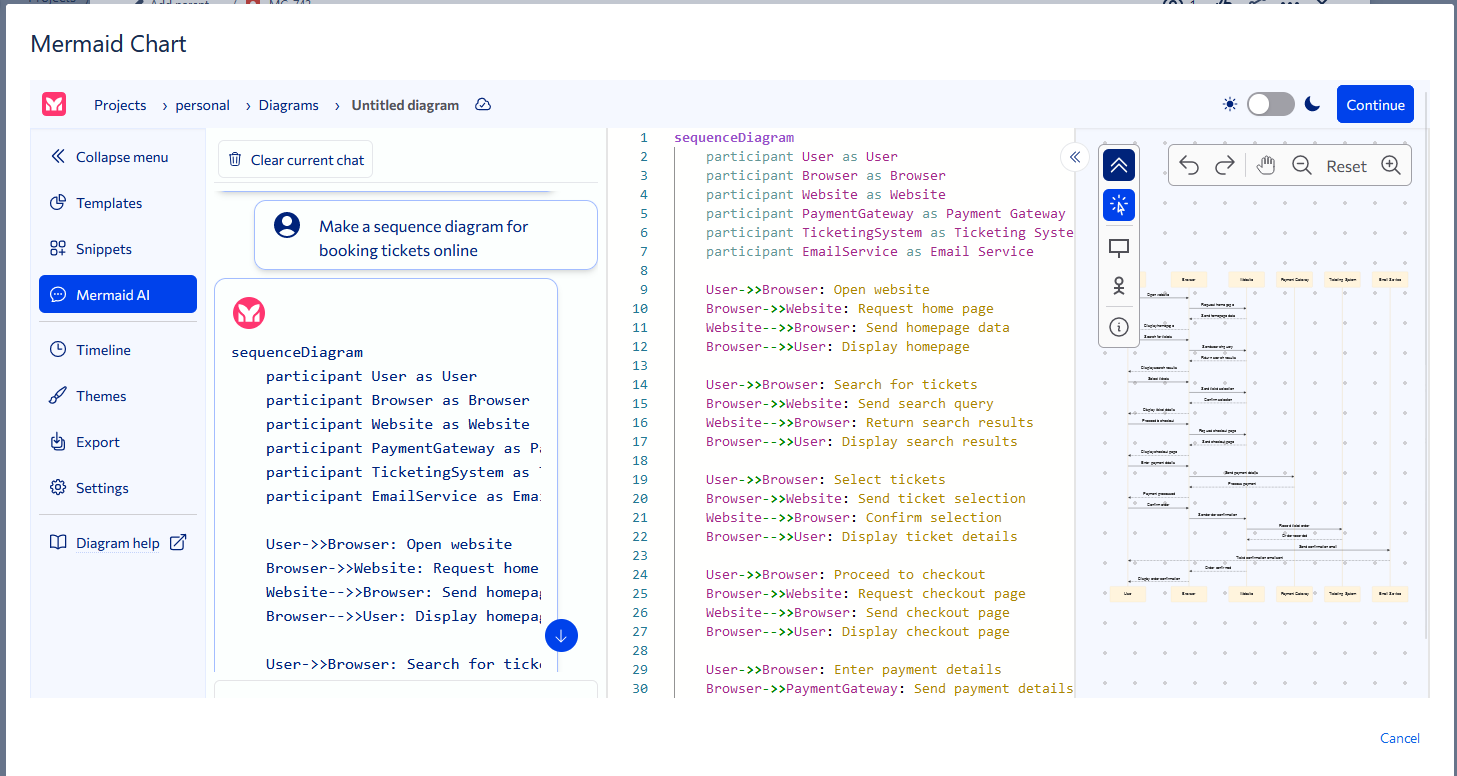1457x776 pixels.
Task: Click the moon dark-mode icon
Action: [x=1313, y=104]
